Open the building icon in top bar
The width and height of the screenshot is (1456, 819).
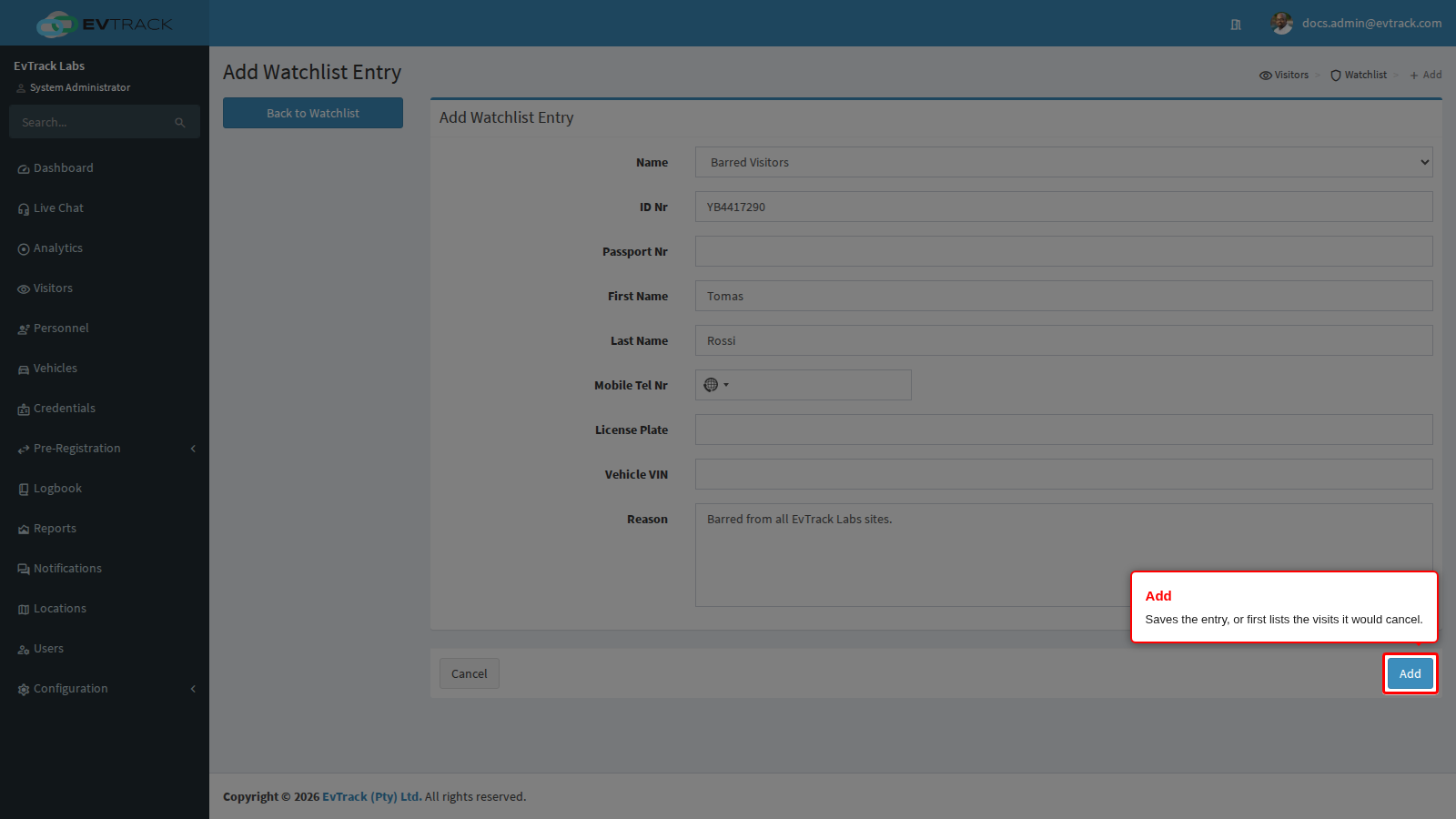(1236, 25)
